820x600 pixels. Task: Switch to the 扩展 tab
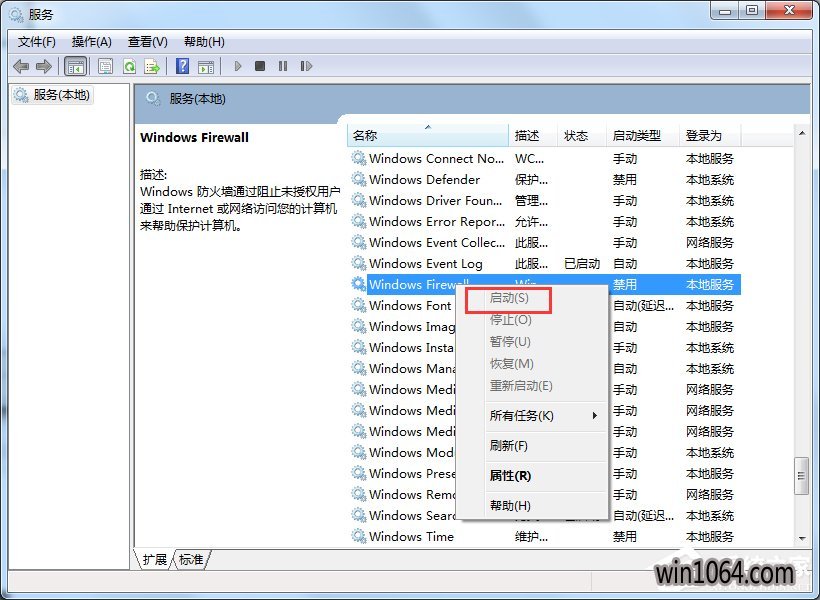pos(154,560)
